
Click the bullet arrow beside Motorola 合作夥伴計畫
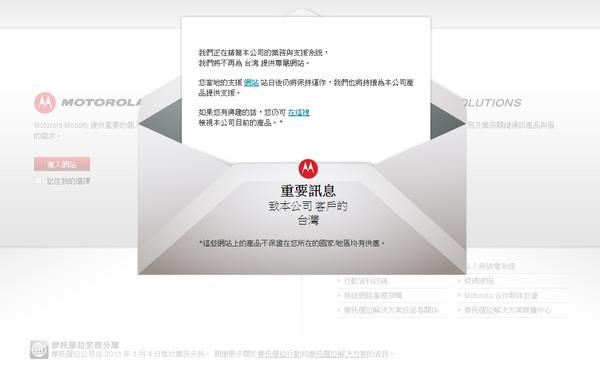coord(459,295)
